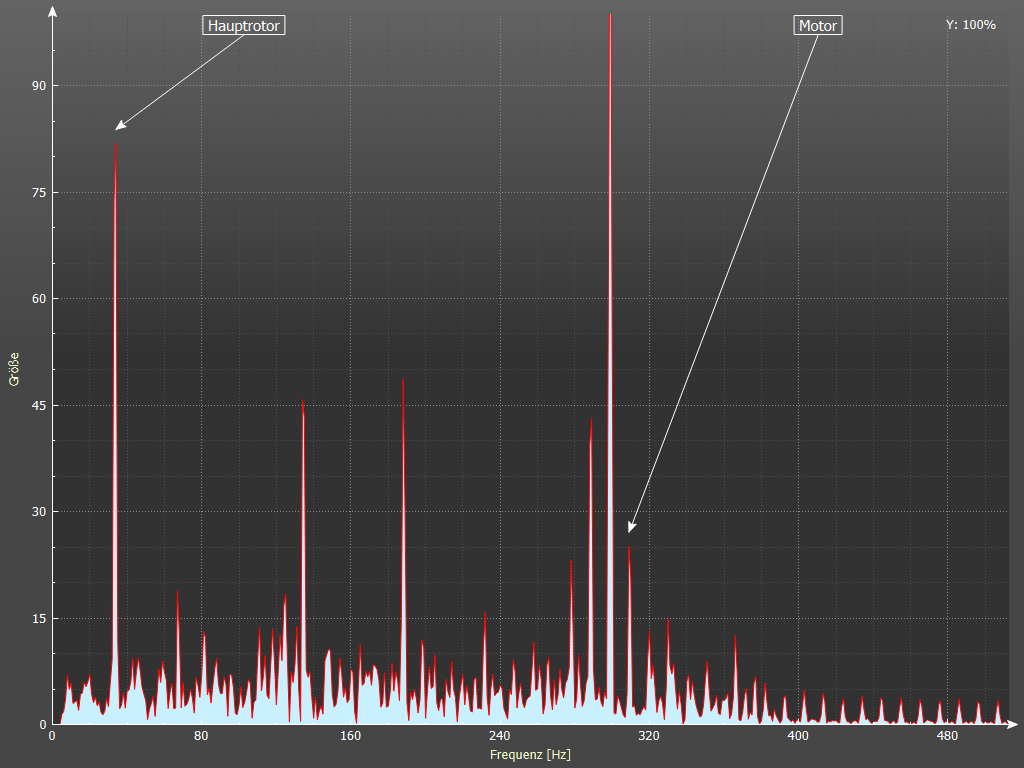
Task: Click the 45 tick on the magnitude axis
Action: (x=40, y=405)
